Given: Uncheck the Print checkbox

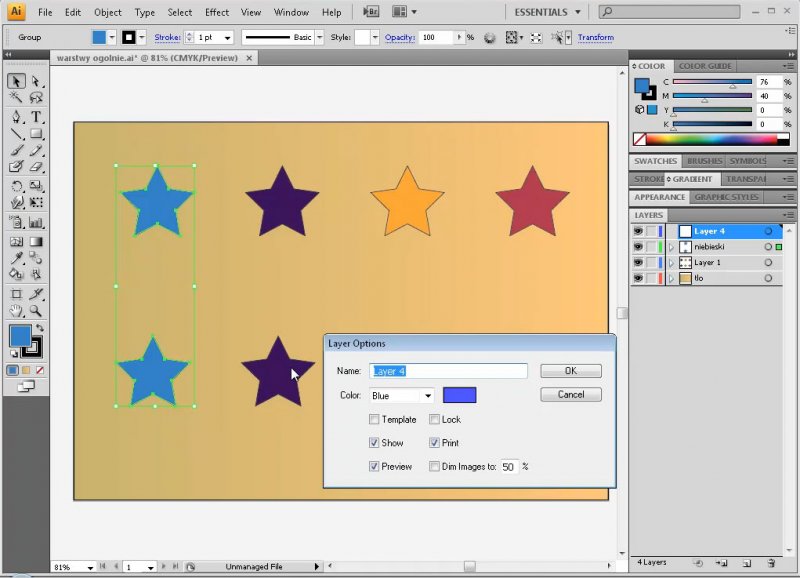Looking at the screenshot, I should 434,443.
